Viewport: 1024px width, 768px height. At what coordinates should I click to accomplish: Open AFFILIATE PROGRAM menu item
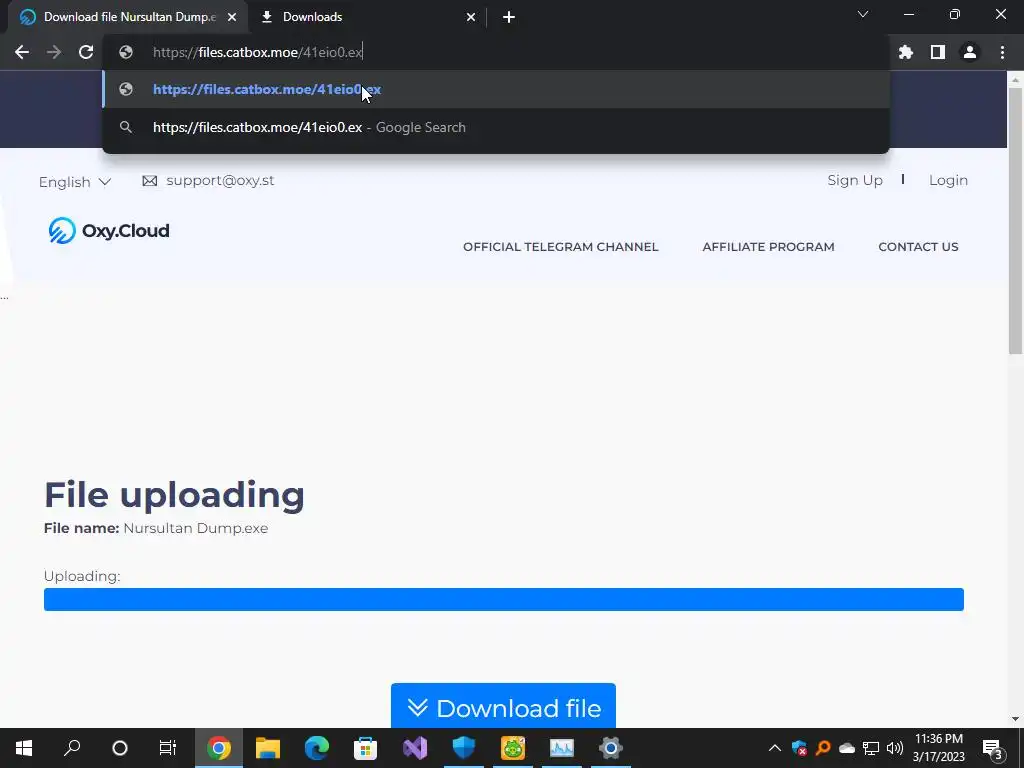768,247
